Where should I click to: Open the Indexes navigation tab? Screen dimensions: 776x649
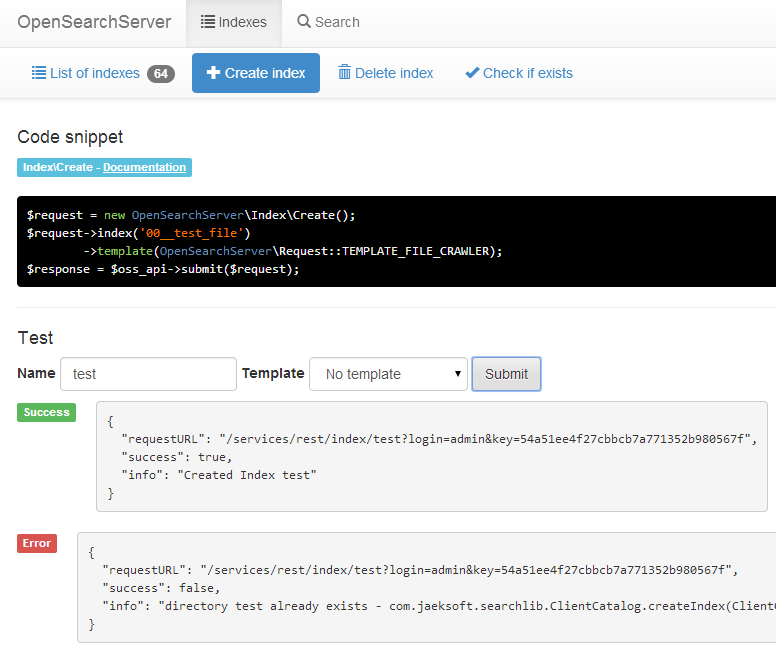coord(234,22)
